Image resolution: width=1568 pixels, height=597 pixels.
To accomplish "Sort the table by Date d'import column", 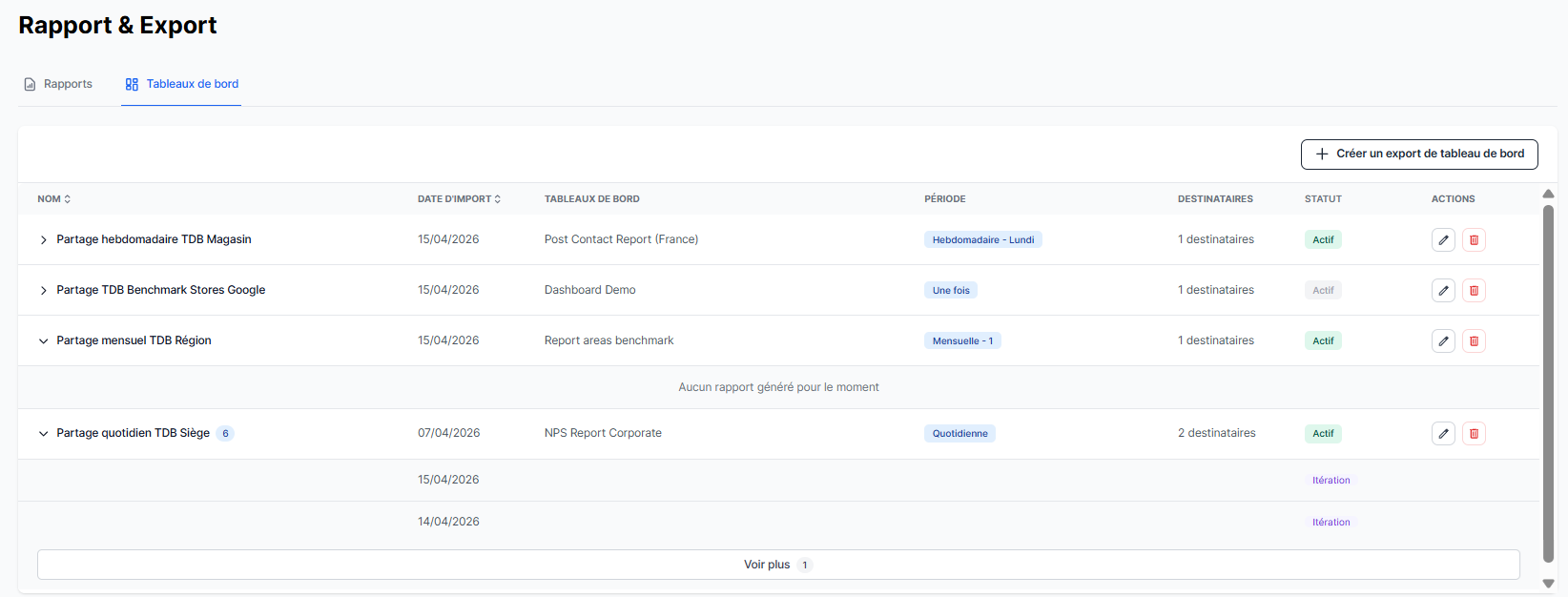I will click(459, 199).
